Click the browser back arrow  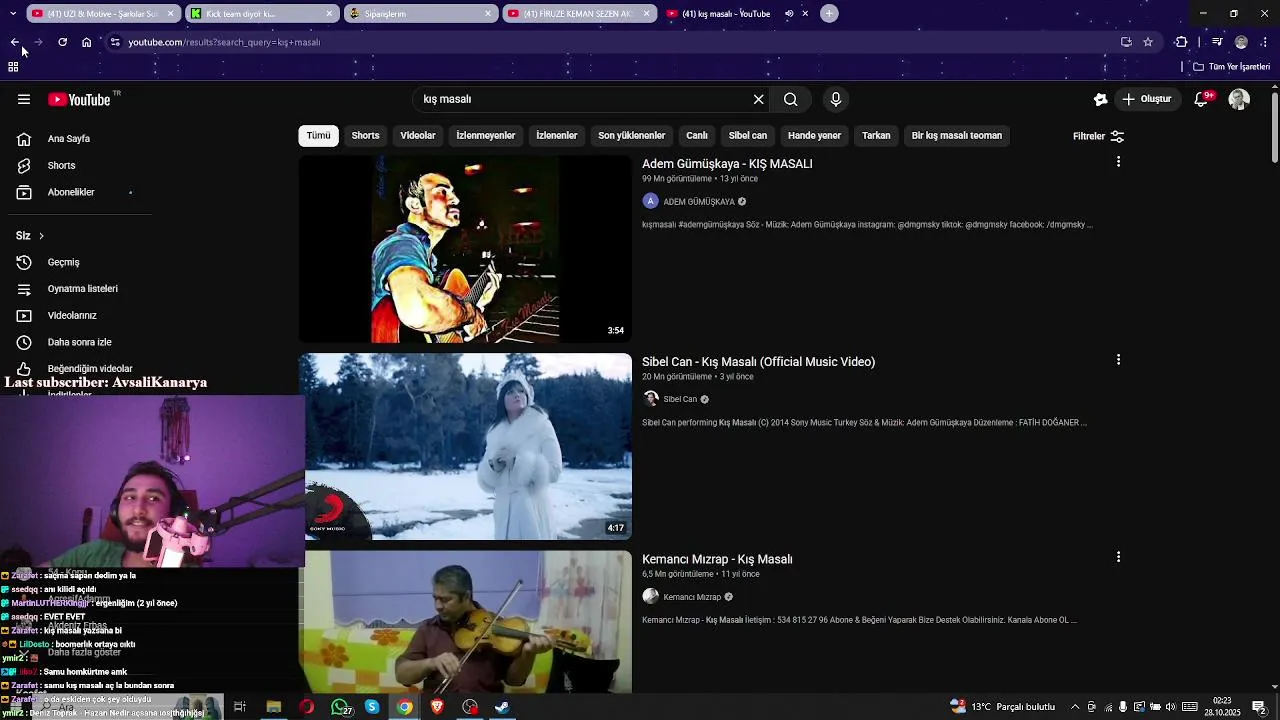pos(15,42)
